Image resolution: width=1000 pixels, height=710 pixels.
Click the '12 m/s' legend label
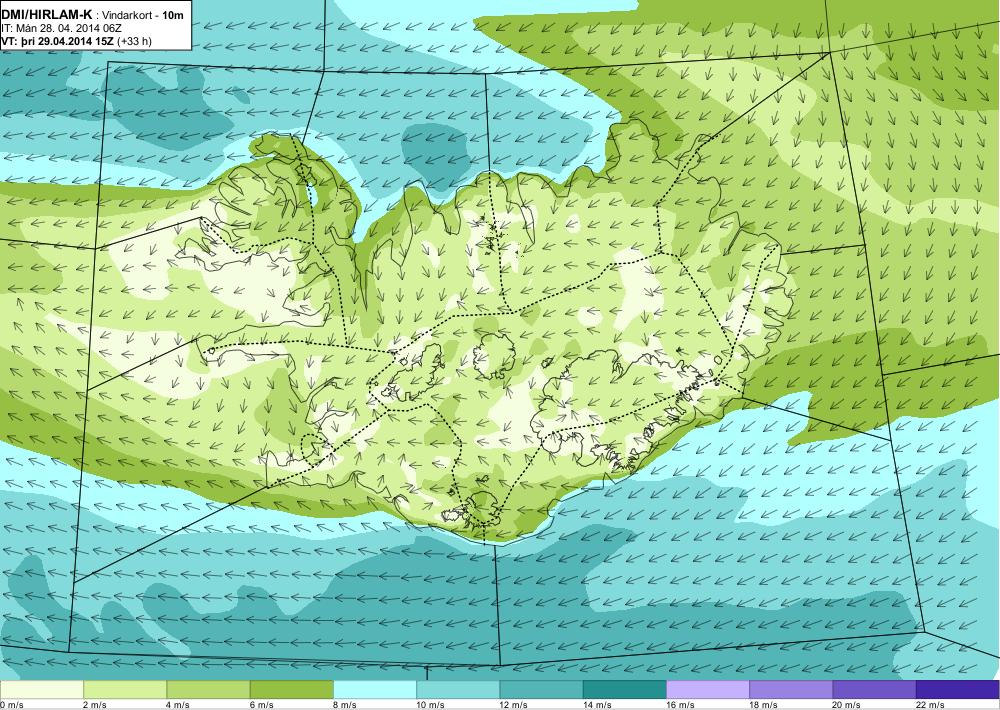513,704
